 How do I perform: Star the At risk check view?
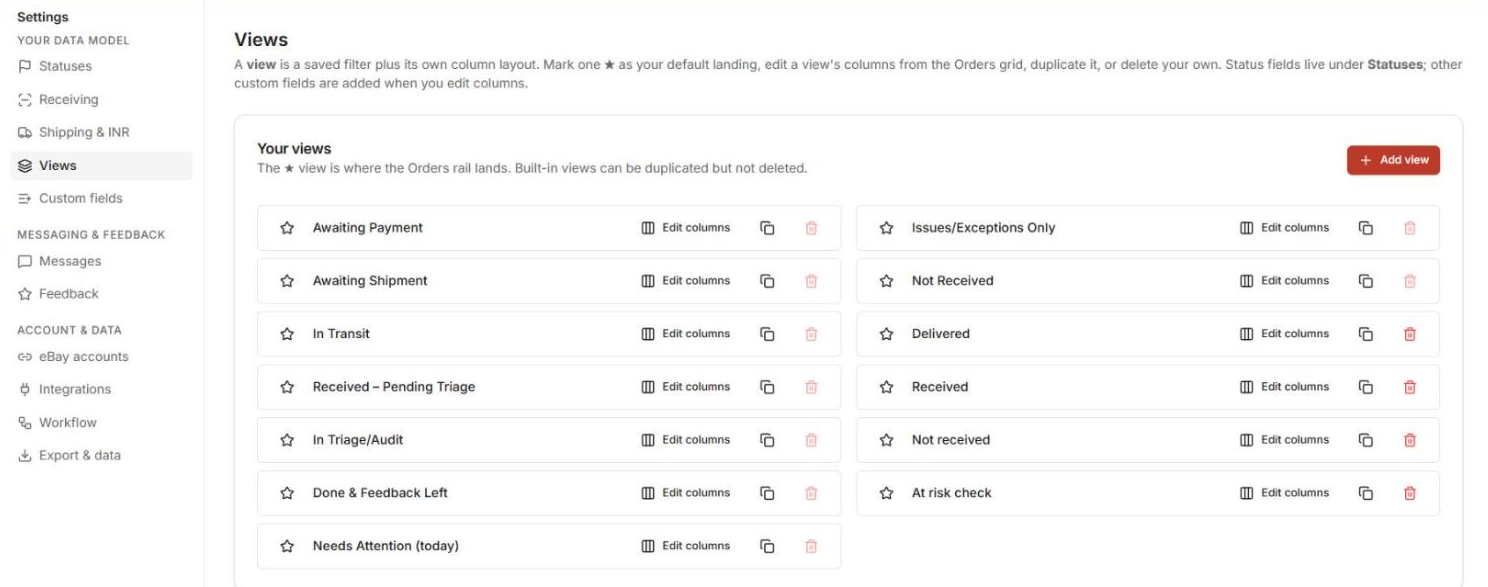point(886,493)
